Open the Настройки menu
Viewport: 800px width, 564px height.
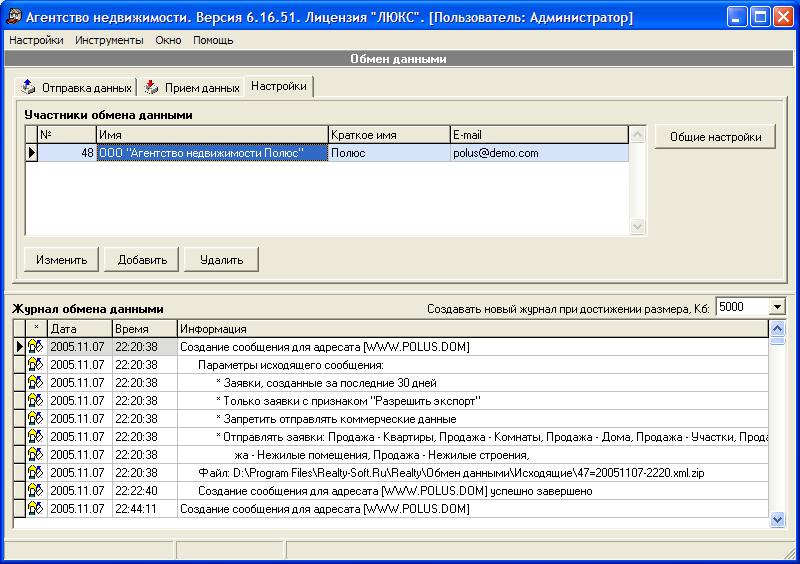point(36,40)
